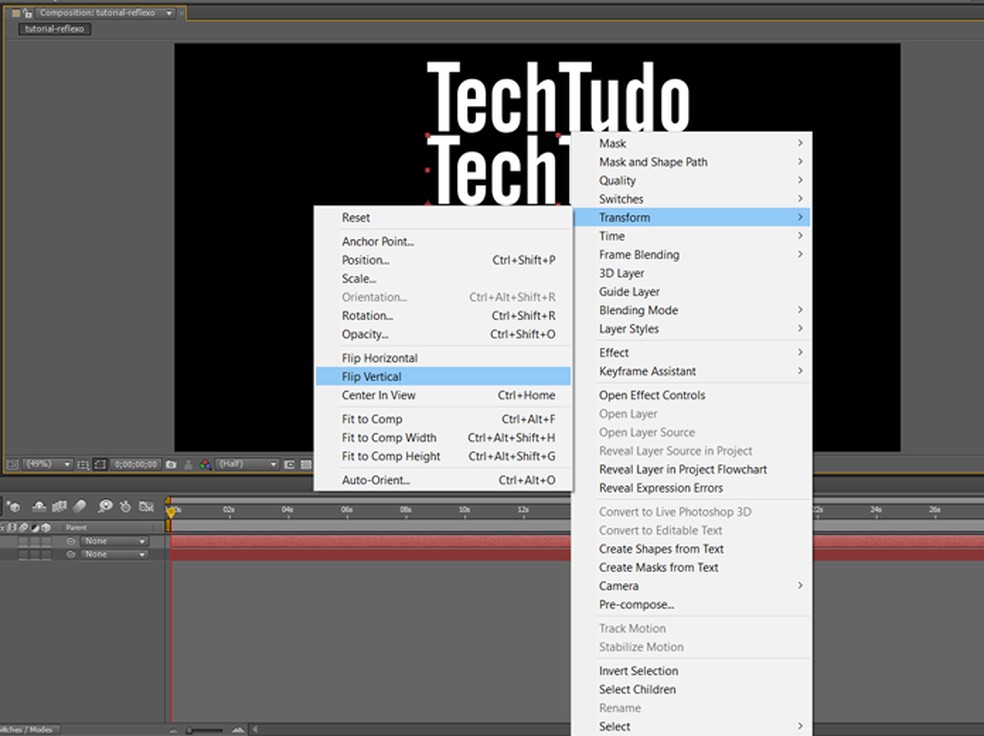Click the pick whip of the first layer
The width and height of the screenshot is (984, 736).
pos(71,541)
